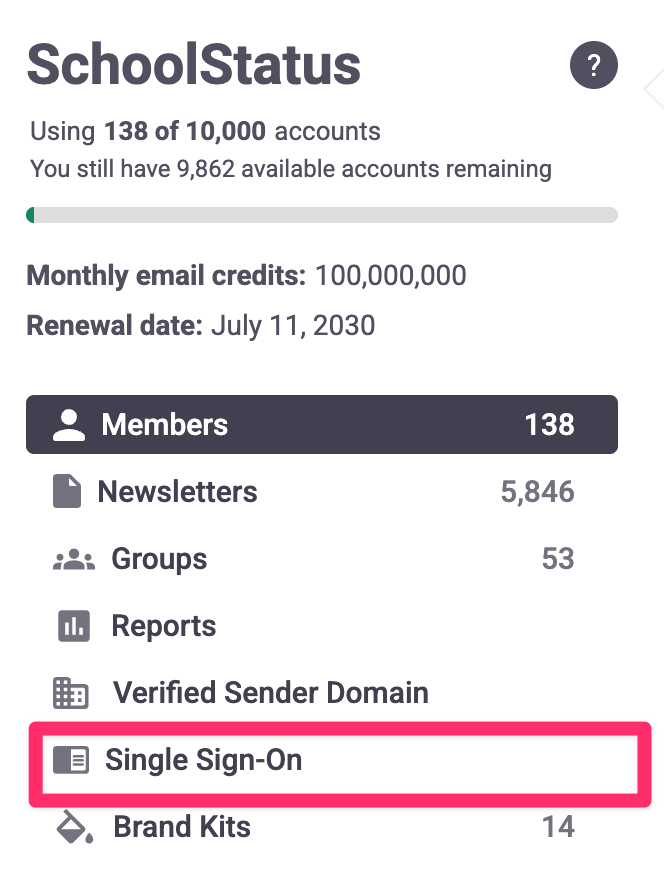
Task: Open the Newsletters menu item
Action: coord(178,492)
